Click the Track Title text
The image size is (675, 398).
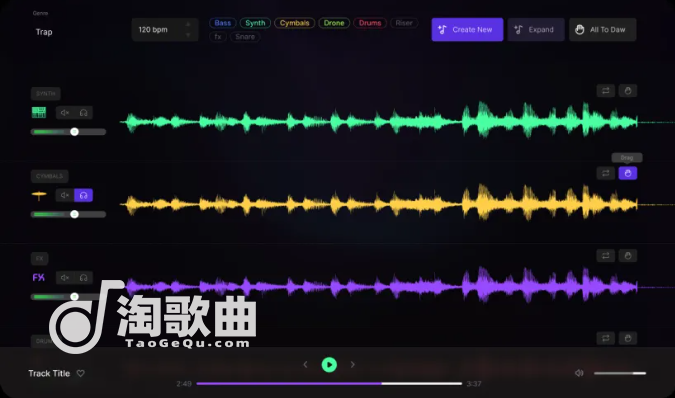coord(49,373)
